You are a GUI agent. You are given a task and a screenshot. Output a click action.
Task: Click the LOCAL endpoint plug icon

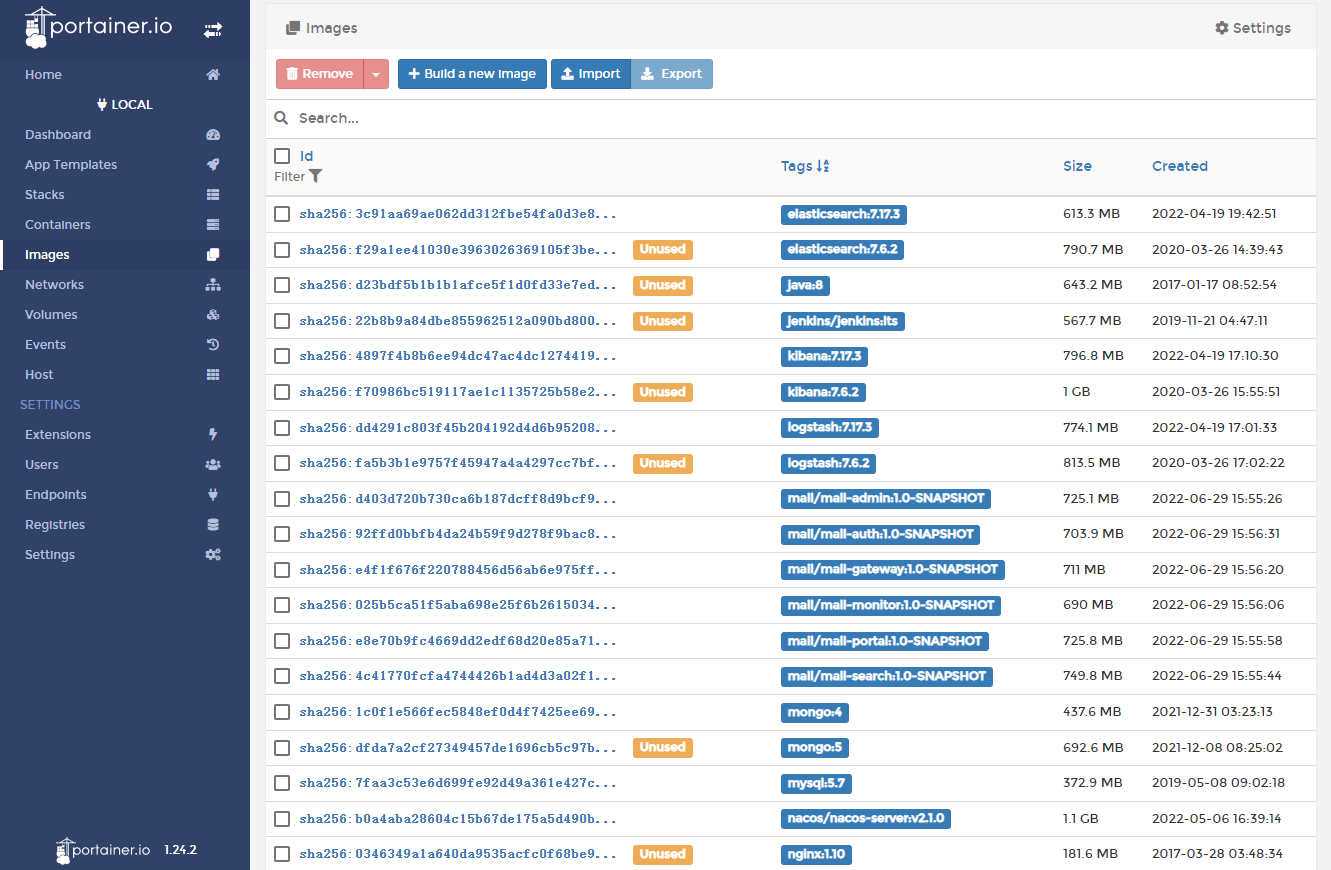click(102, 105)
